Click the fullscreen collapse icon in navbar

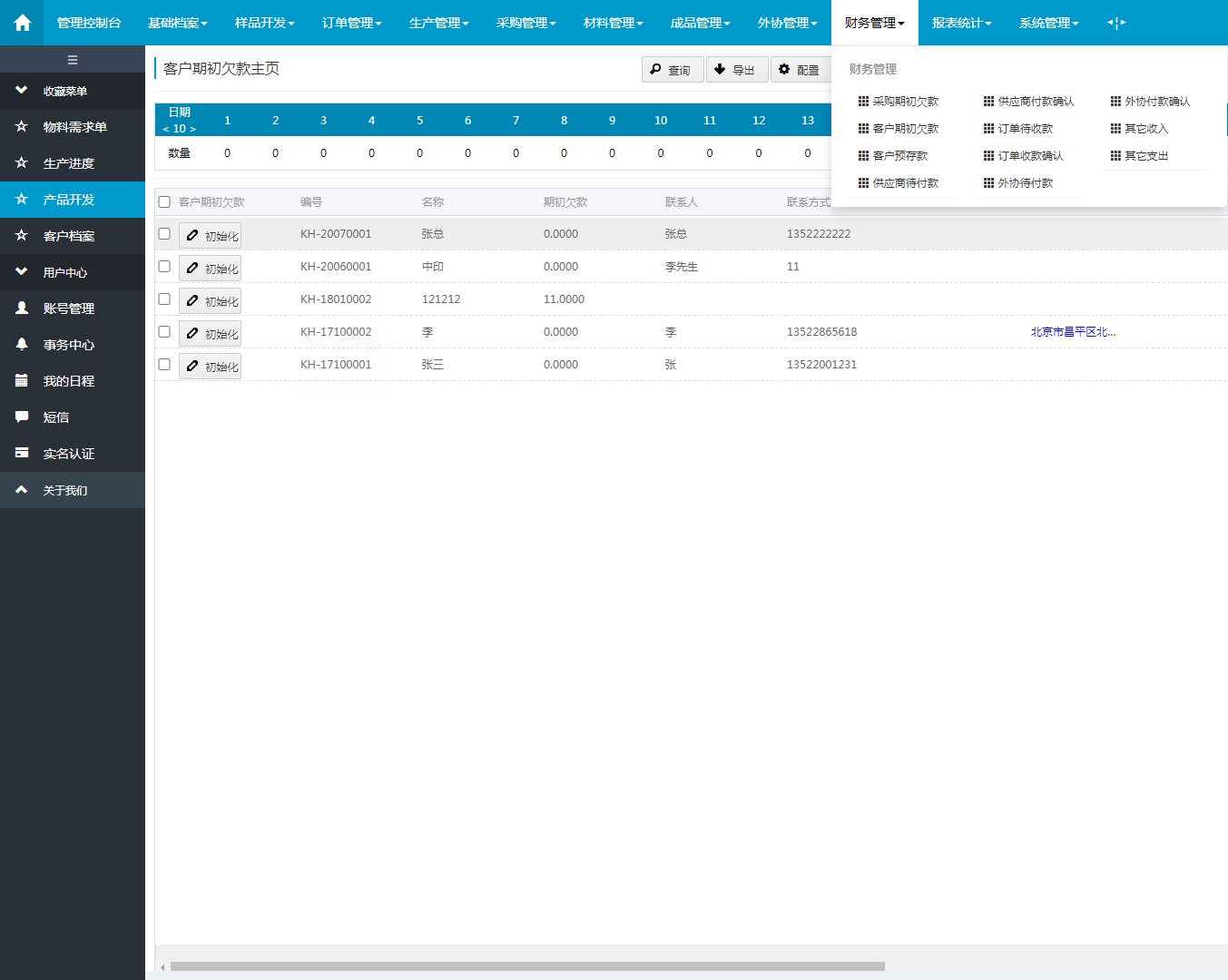1116,23
